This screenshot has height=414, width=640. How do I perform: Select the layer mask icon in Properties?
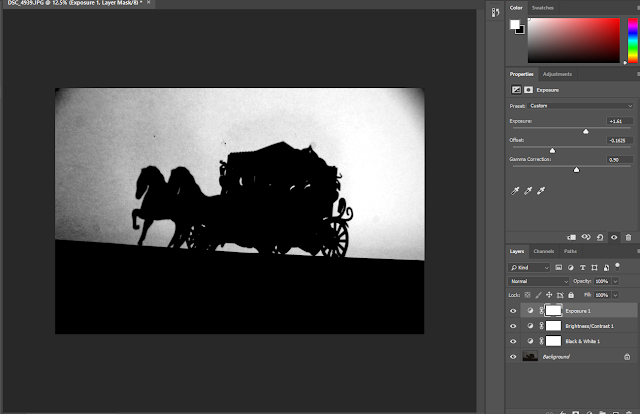[529, 90]
